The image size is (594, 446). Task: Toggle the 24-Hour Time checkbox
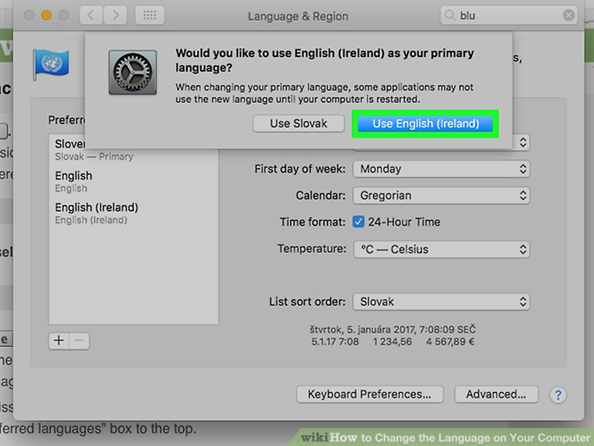[358, 222]
